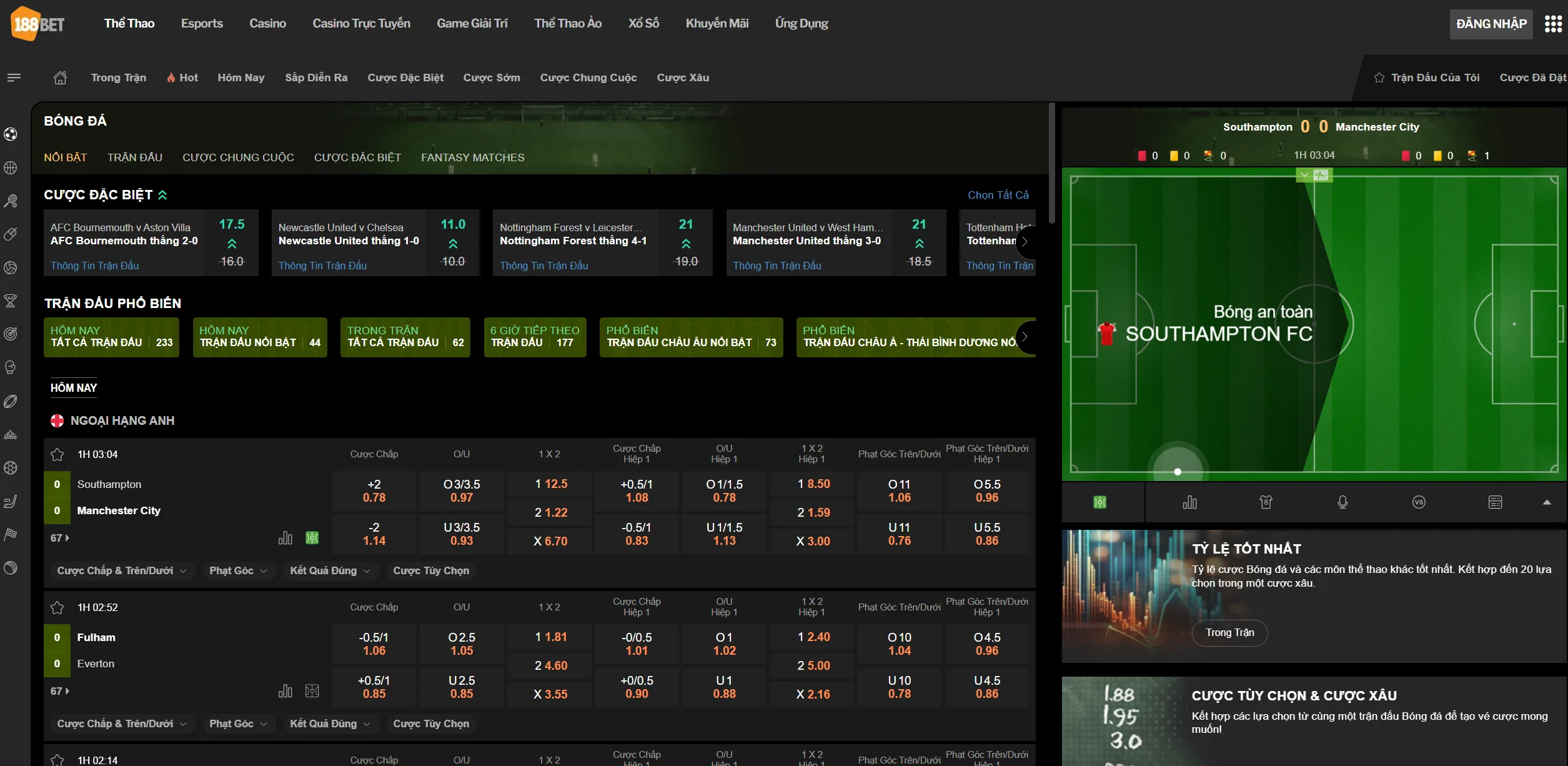Open the Hot matches navigation item
This screenshot has width=1568, height=766.
tap(182, 77)
